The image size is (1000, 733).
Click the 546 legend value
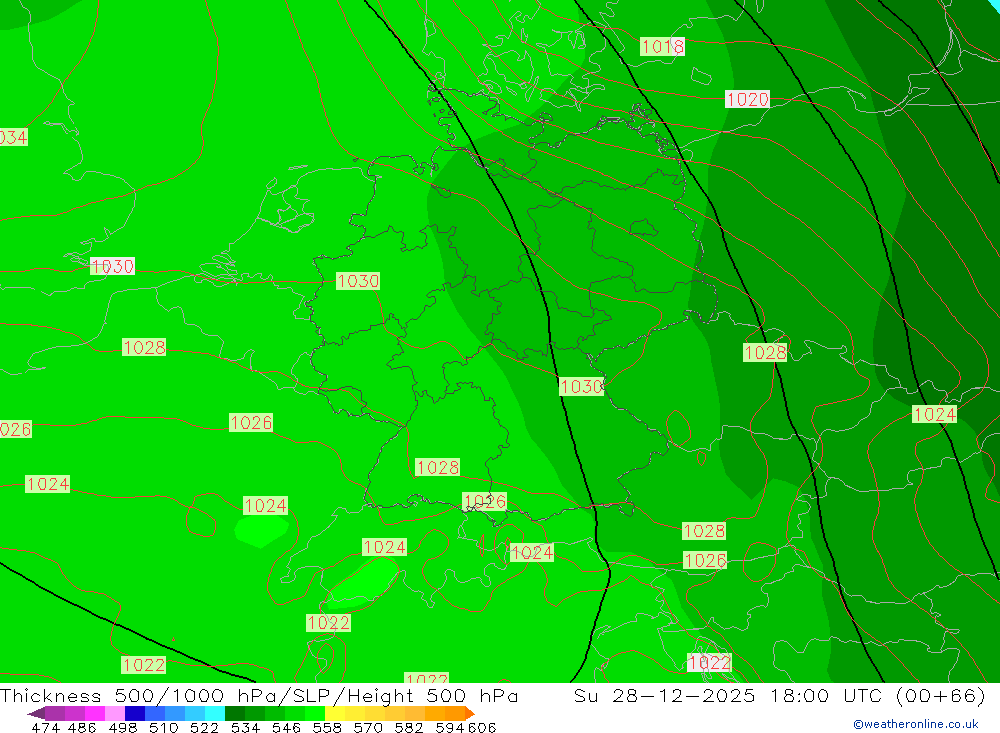tap(286, 727)
